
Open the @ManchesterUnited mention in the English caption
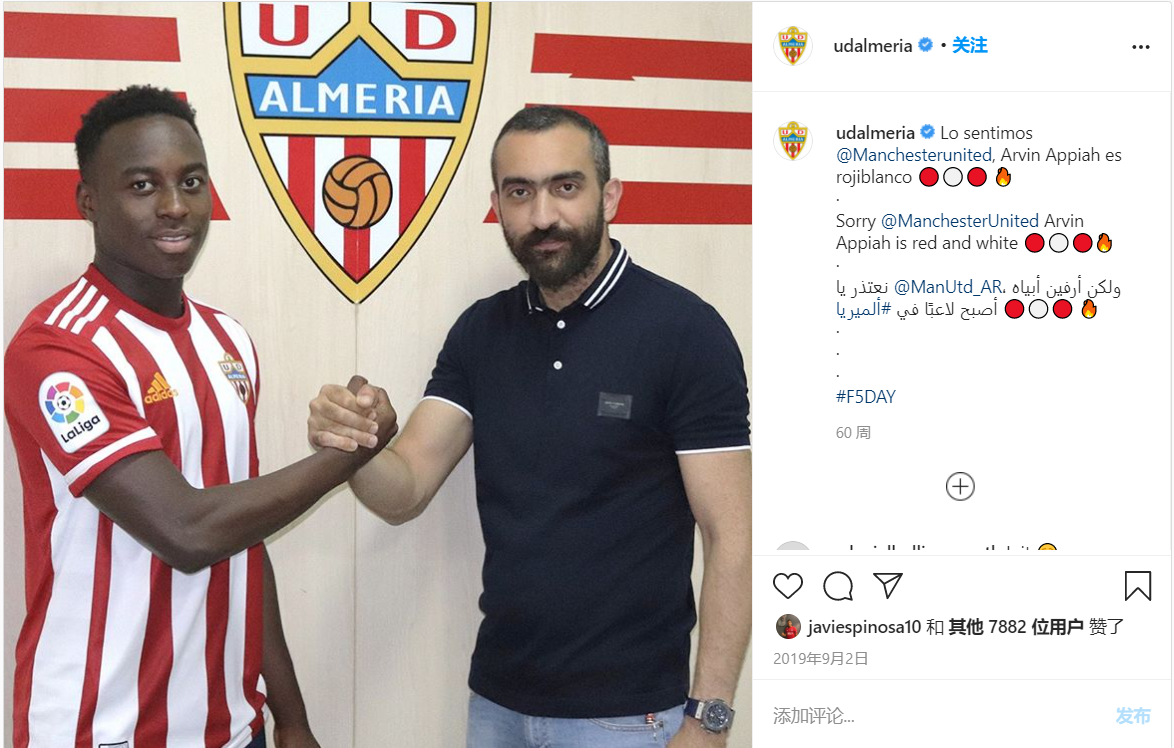[x=960, y=221]
